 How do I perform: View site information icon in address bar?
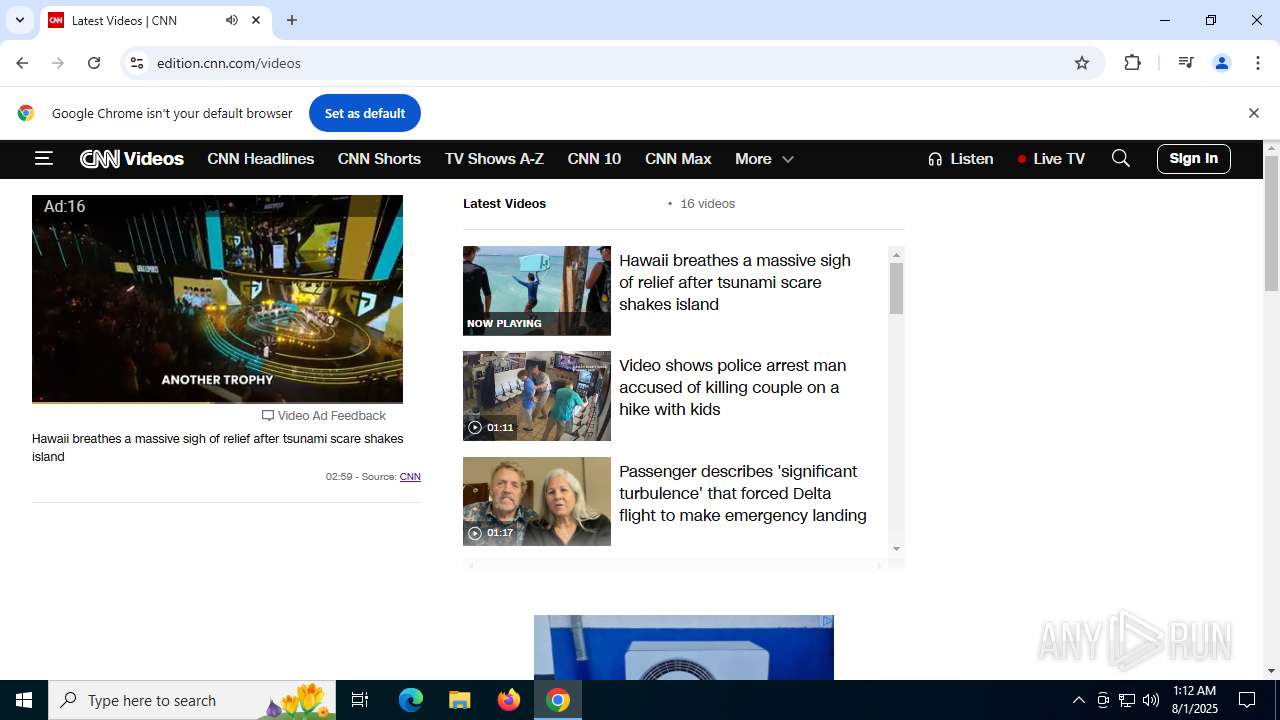[x=137, y=63]
